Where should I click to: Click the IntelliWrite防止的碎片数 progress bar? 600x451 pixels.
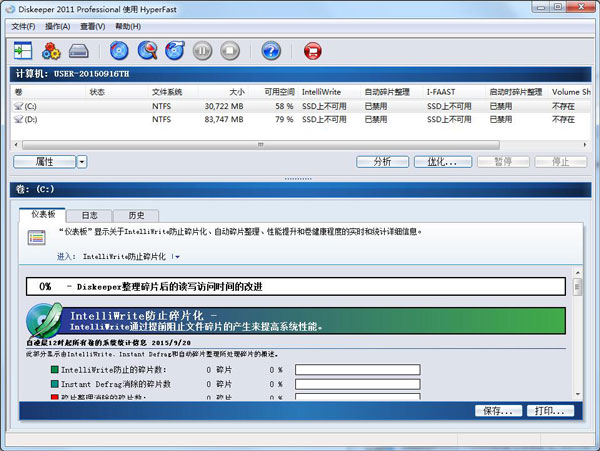357,370
